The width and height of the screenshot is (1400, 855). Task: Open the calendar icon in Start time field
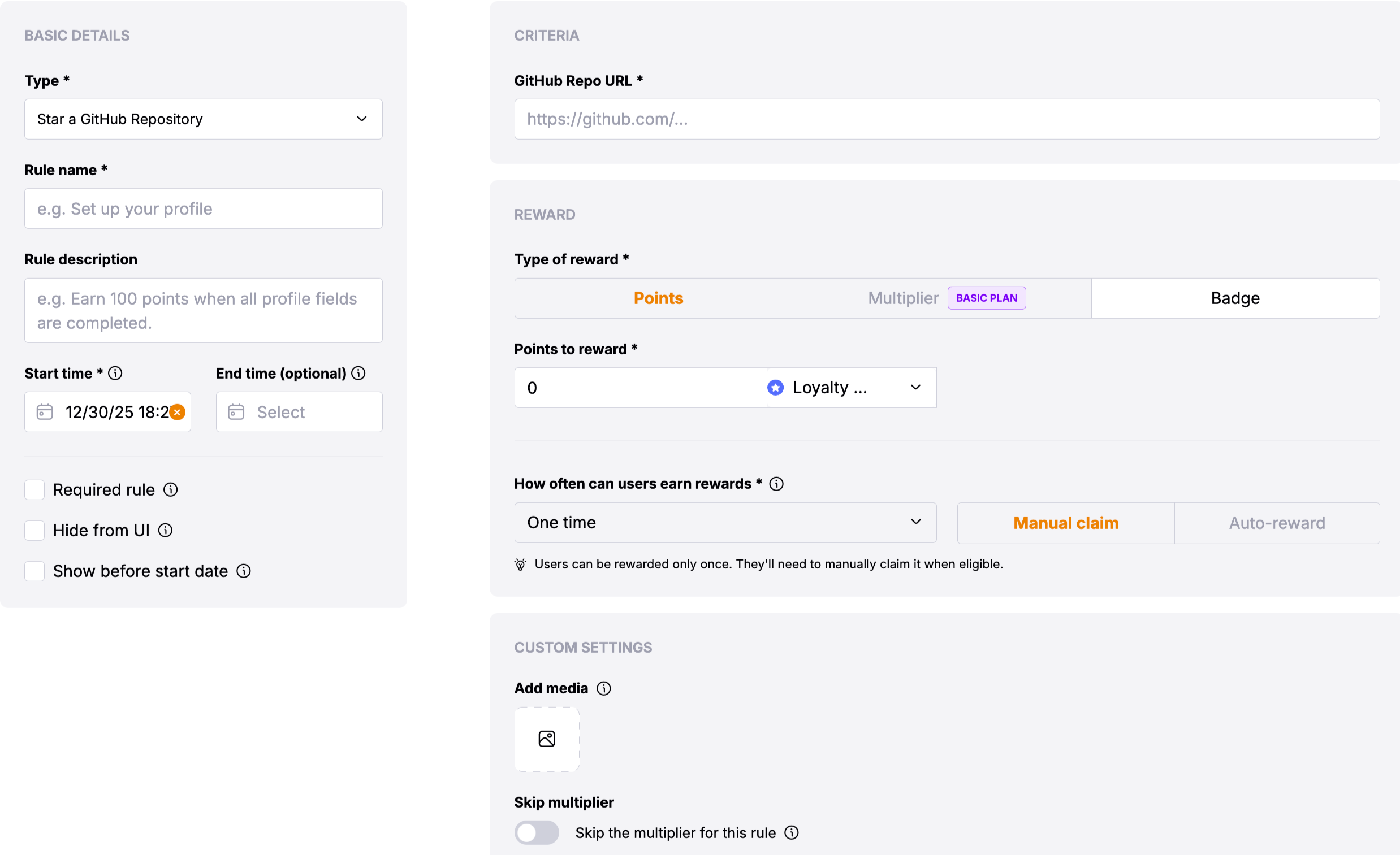coord(45,412)
